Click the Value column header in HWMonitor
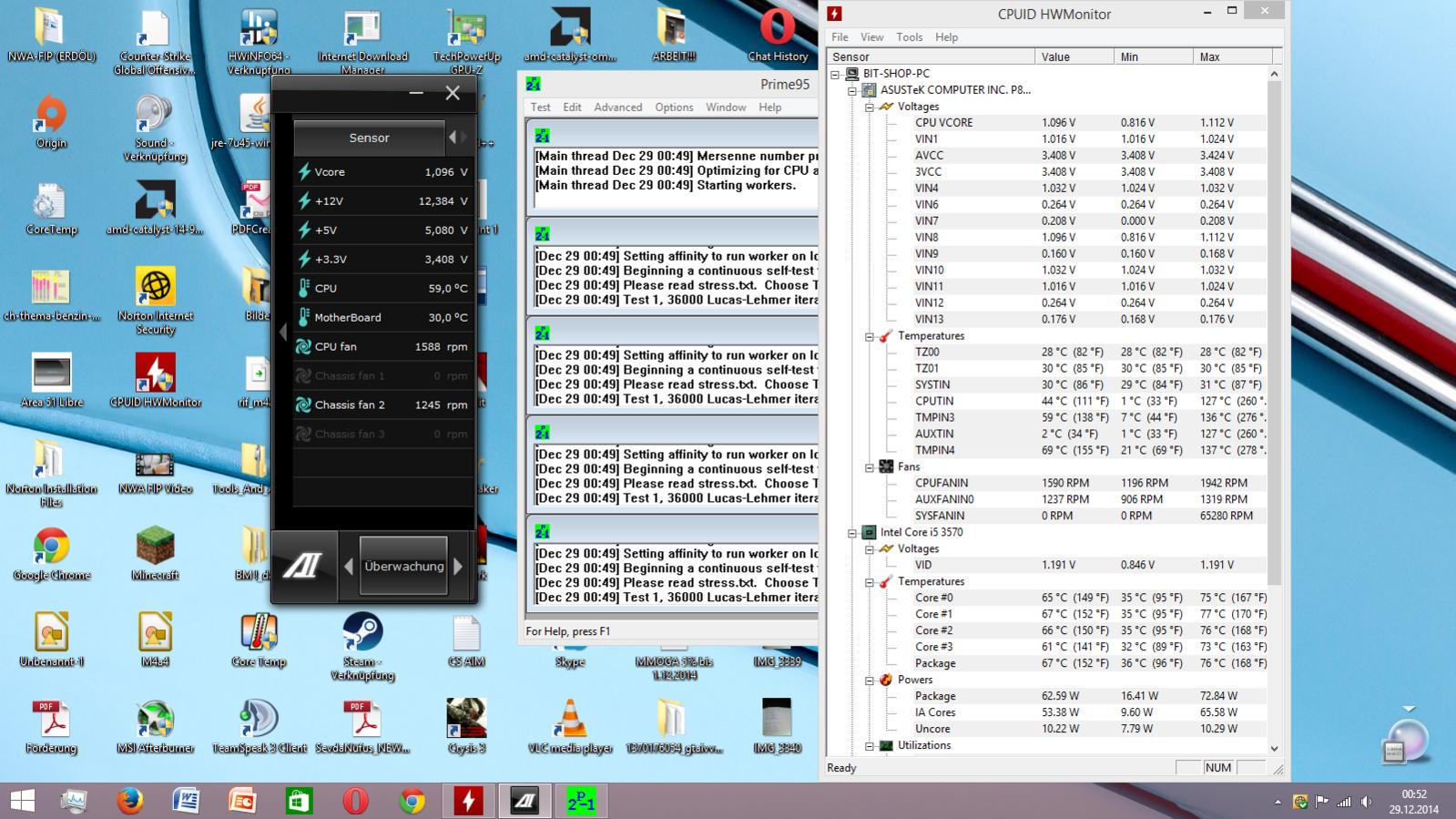This screenshot has height=819, width=1456. pyautogui.click(x=1074, y=56)
